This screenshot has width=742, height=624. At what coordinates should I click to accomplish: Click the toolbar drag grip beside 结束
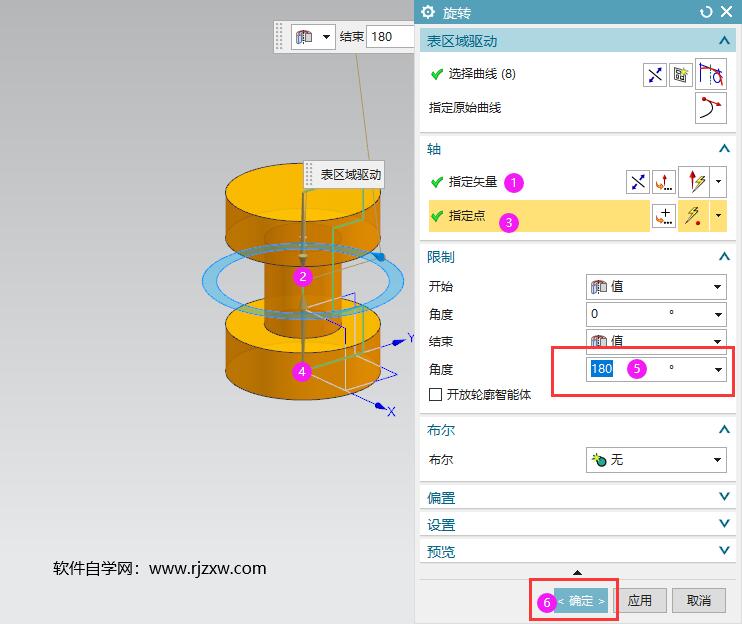click(279, 36)
